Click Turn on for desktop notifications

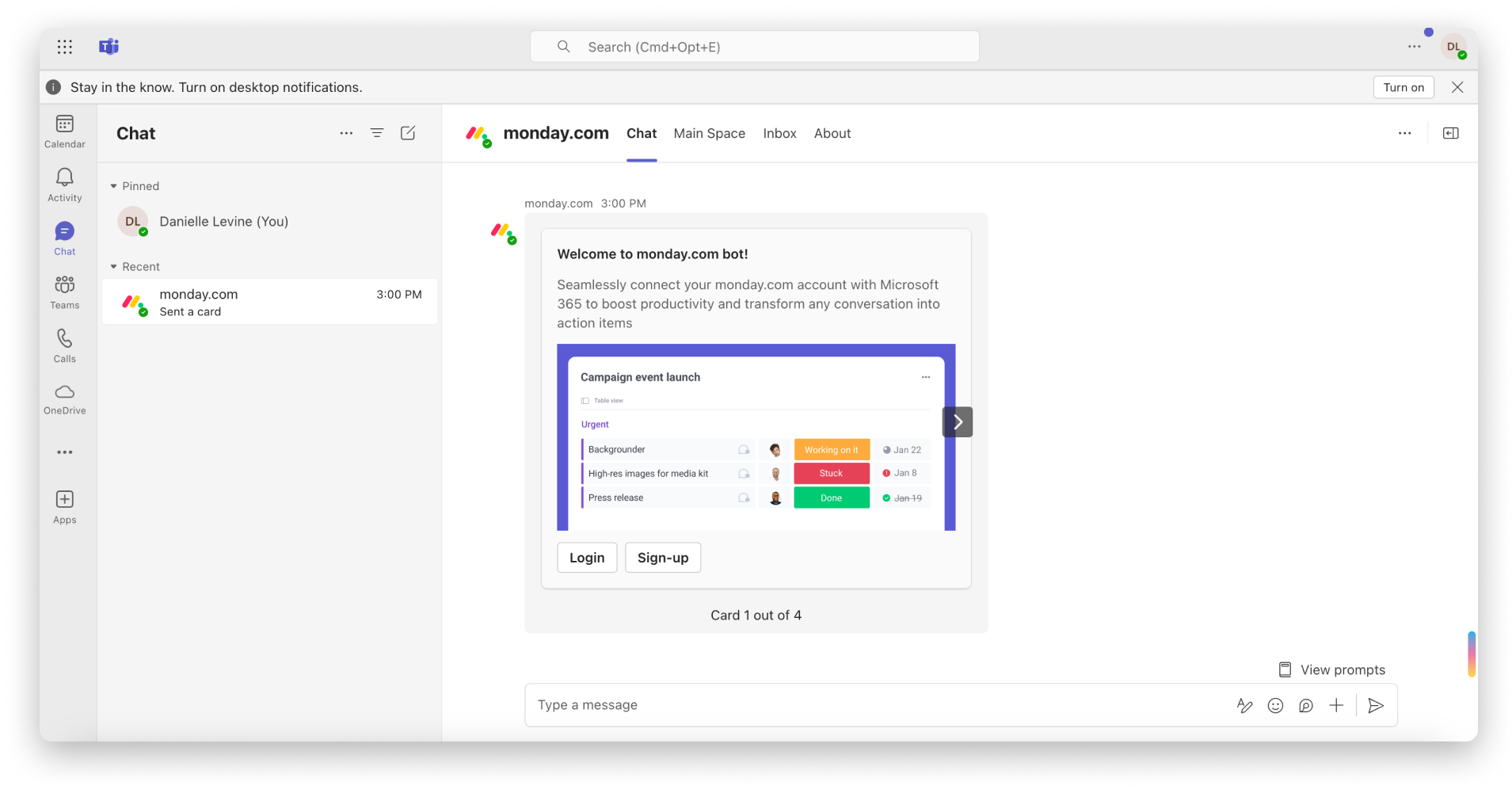[1403, 87]
